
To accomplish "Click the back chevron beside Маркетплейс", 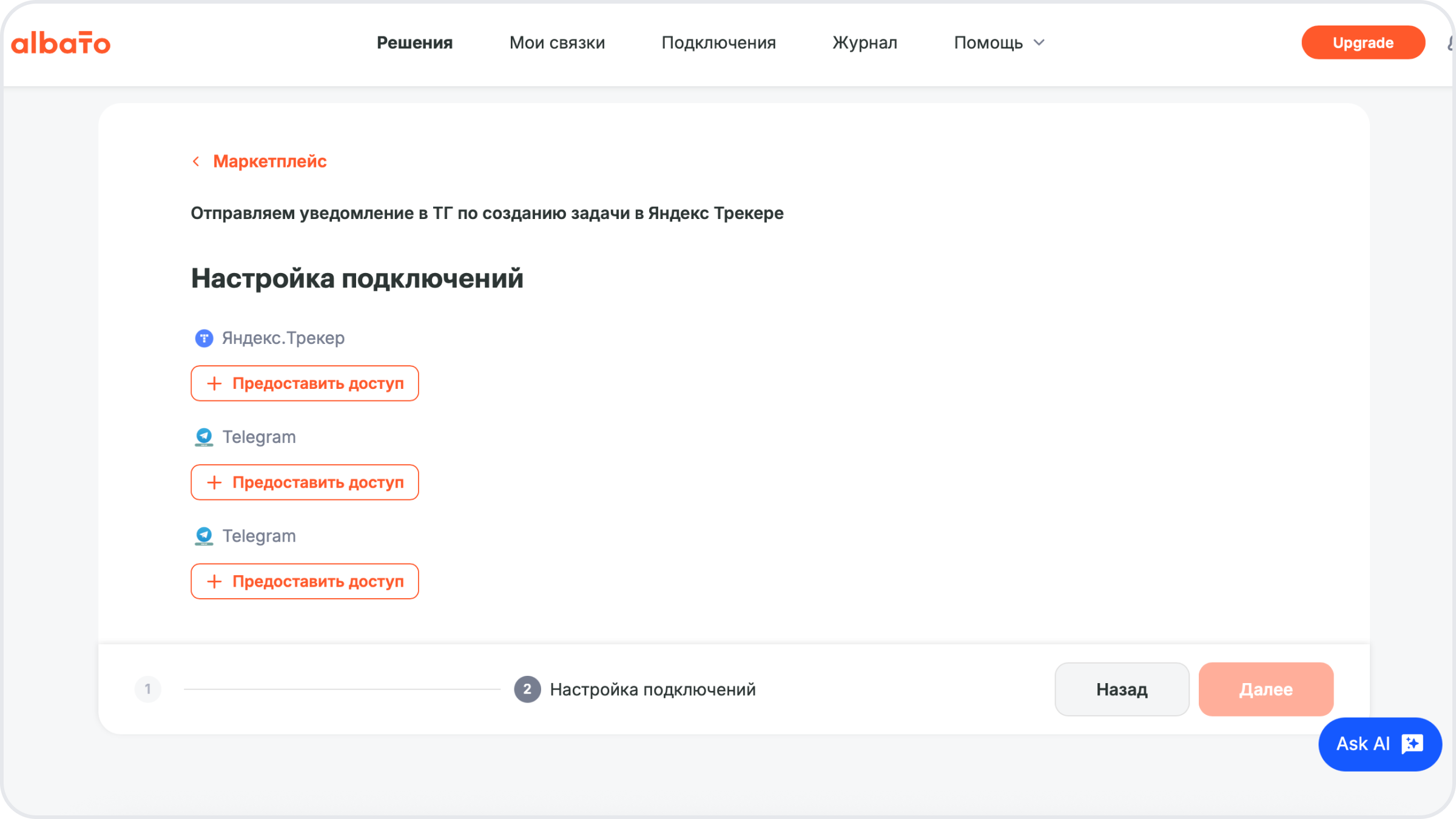I will click(x=196, y=161).
